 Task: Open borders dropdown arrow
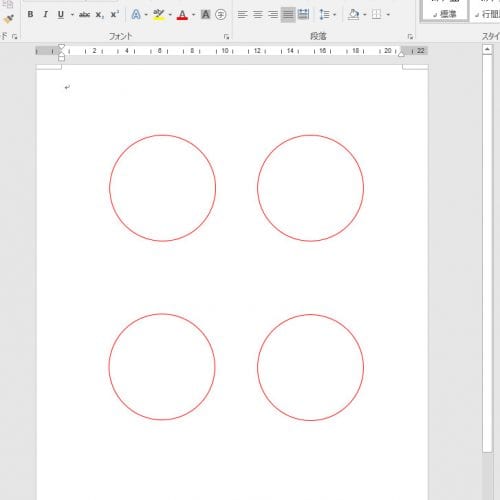(388, 15)
